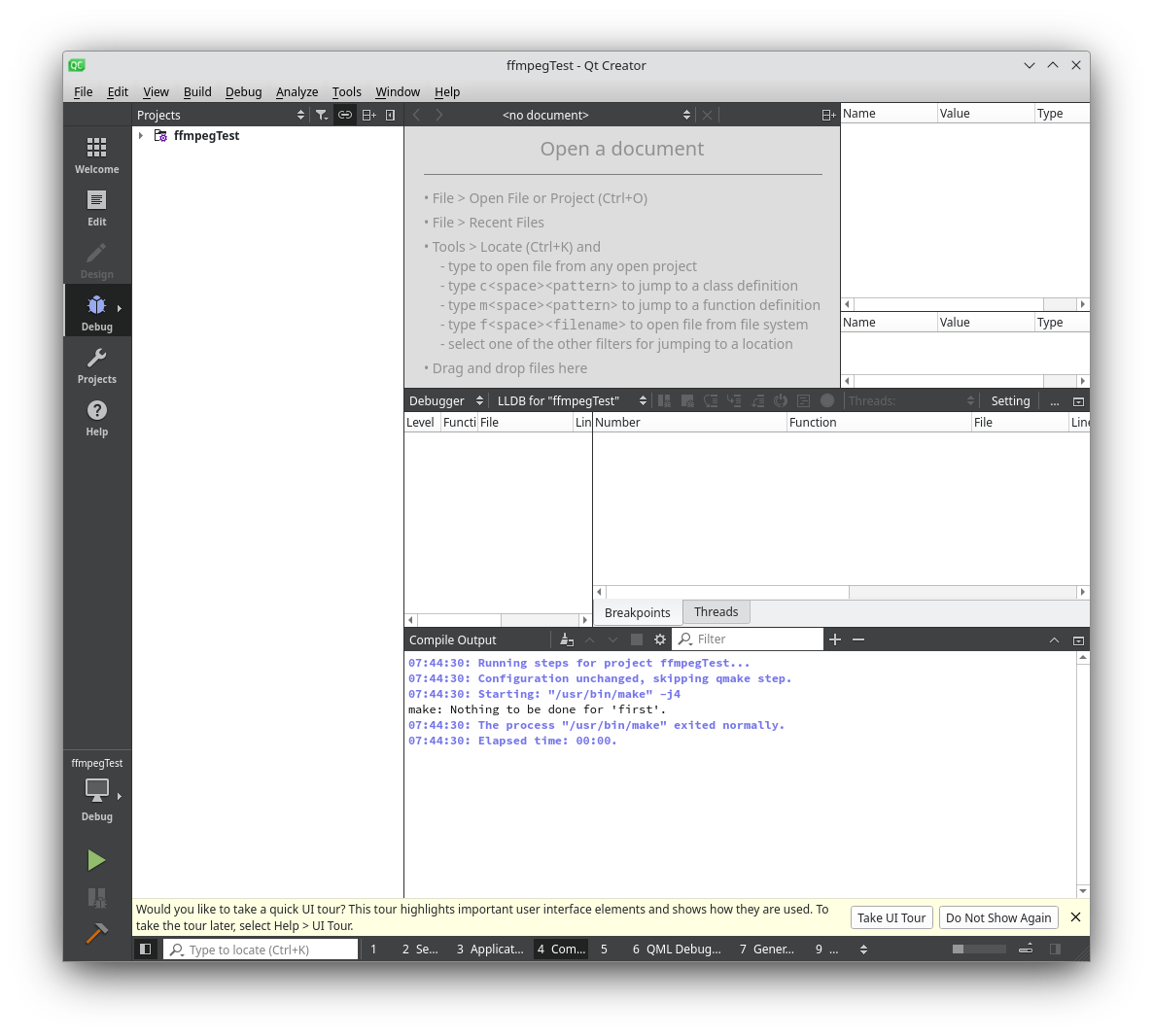Split the Projects sidebar panel

click(369, 115)
